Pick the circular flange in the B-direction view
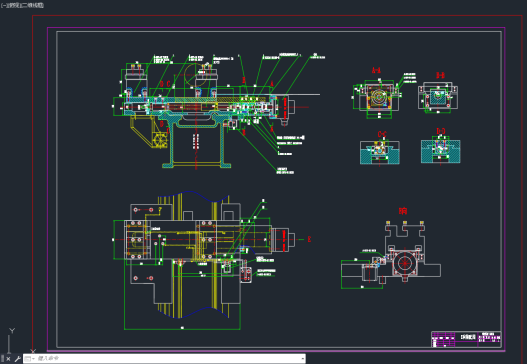 point(404,263)
